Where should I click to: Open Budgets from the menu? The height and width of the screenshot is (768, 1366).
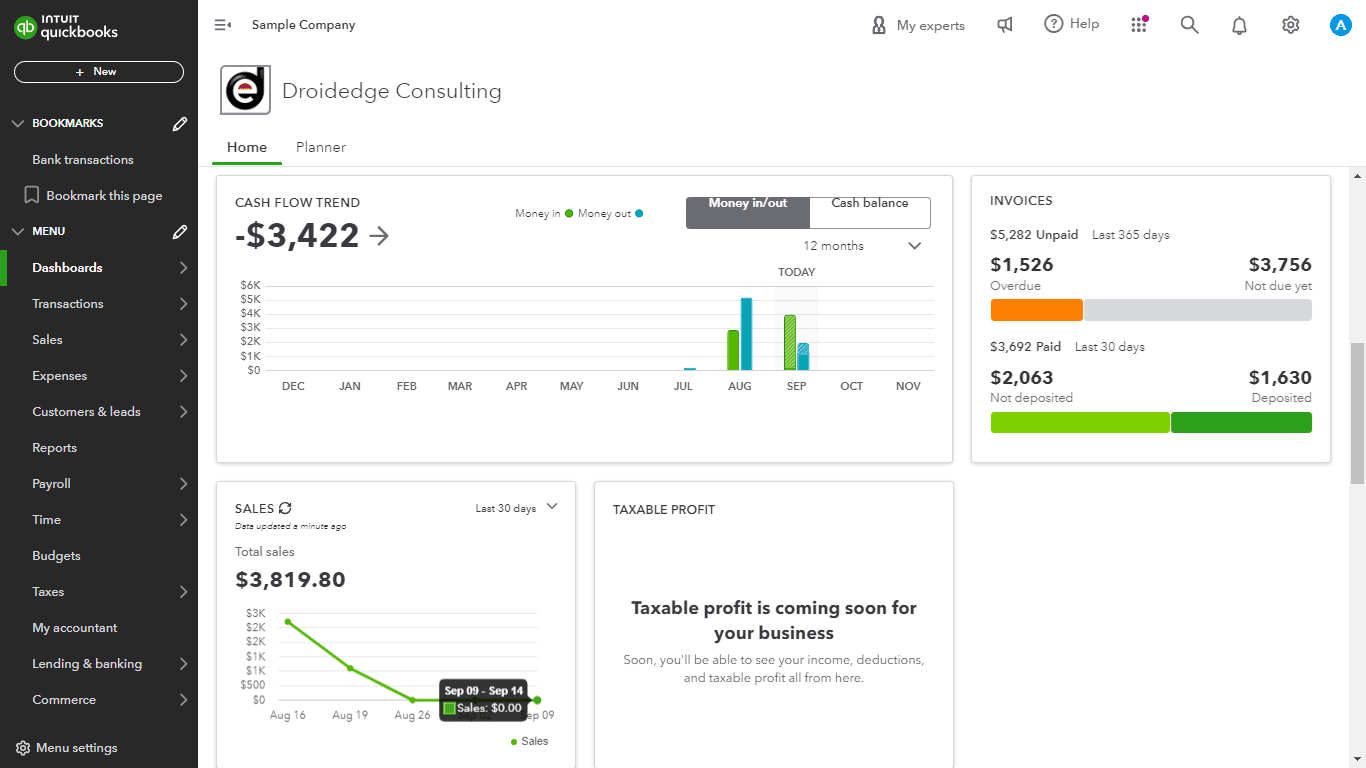pos(56,556)
